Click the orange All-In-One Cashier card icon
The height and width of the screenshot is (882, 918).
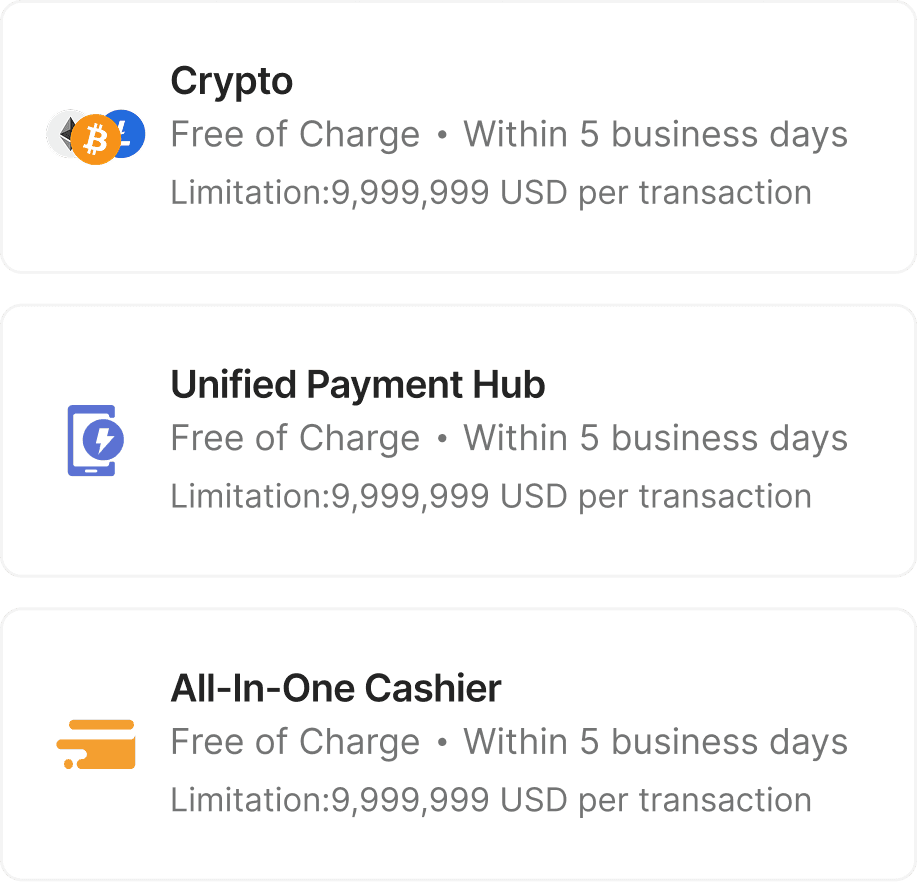coord(96,744)
